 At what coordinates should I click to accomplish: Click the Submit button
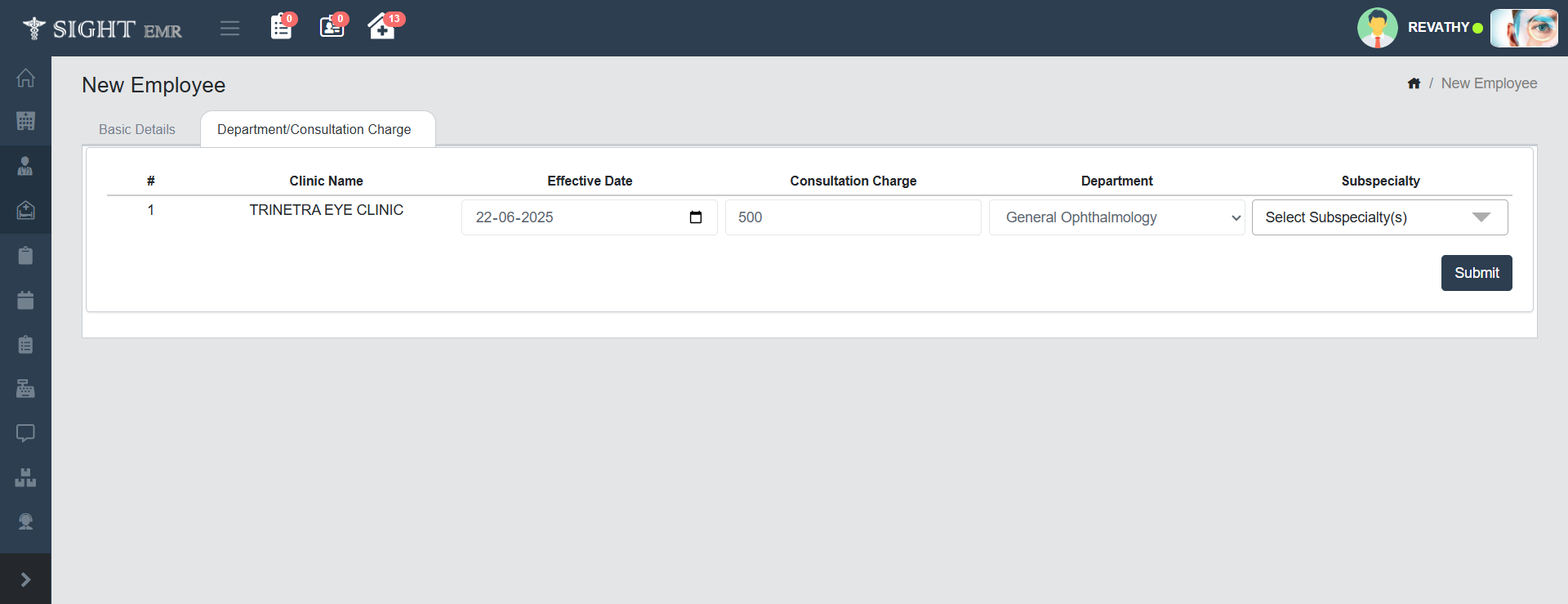click(x=1476, y=273)
